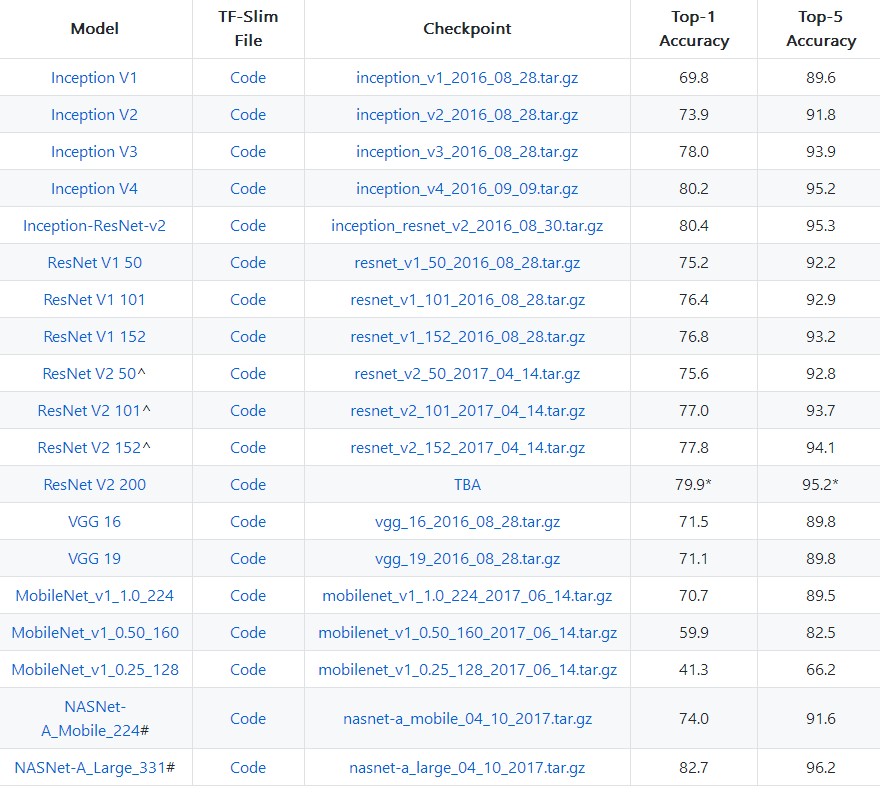880x798 pixels.
Task: Select the 66.2 Top-5 accuracy value
Action: [821, 670]
